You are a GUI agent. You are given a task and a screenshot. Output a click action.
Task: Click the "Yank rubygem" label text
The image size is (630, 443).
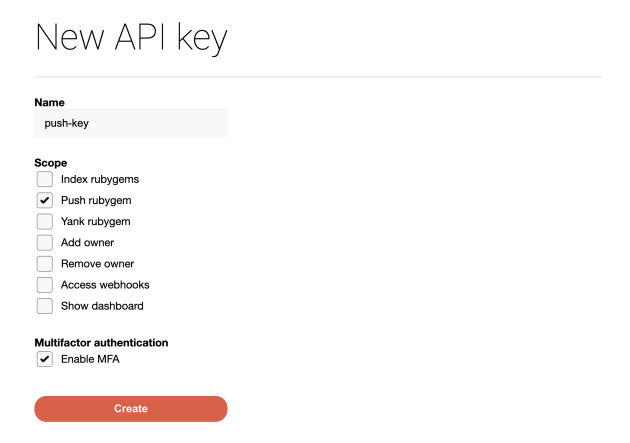pyautogui.click(x=96, y=221)
